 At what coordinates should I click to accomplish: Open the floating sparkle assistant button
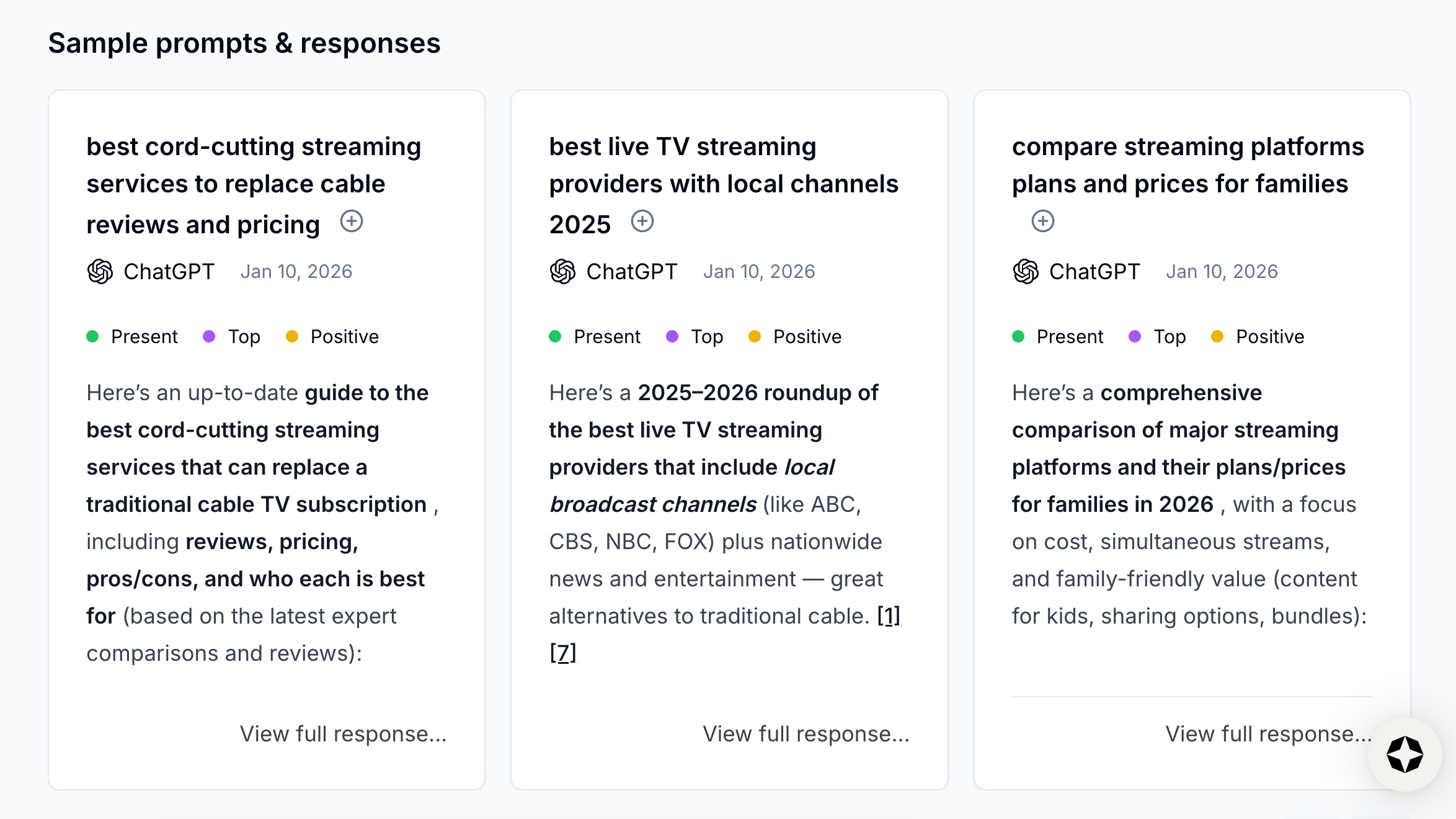tap(1405, 754)
